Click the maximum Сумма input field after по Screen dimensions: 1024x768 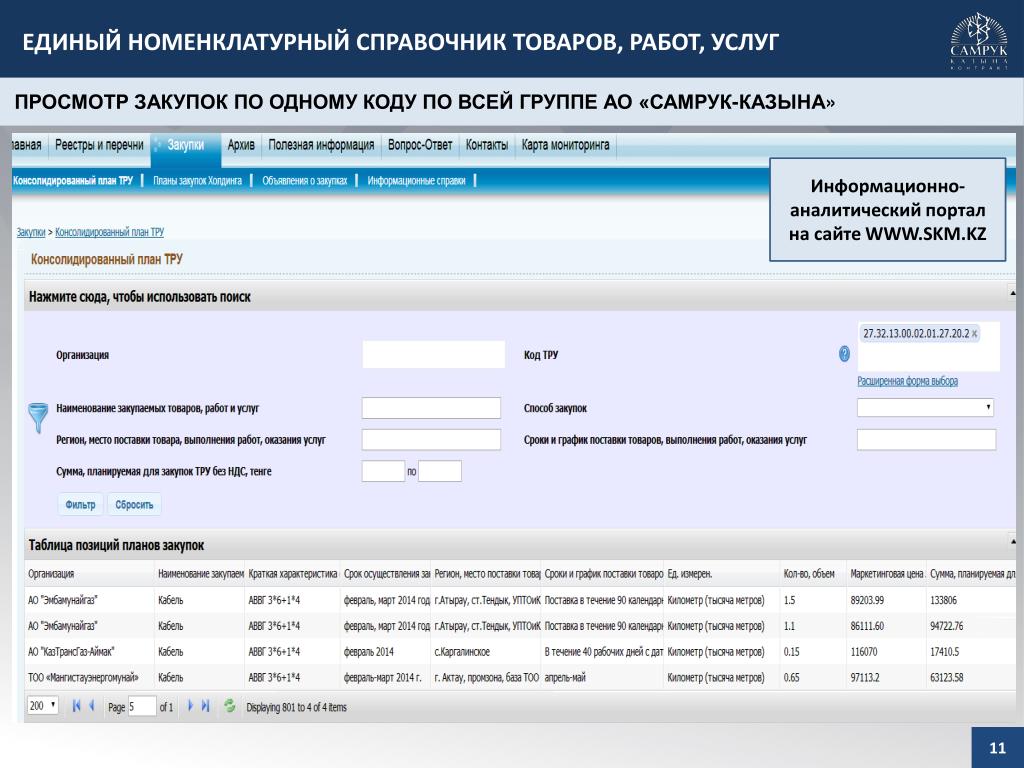pyautogui.click(x=440, y=471)
